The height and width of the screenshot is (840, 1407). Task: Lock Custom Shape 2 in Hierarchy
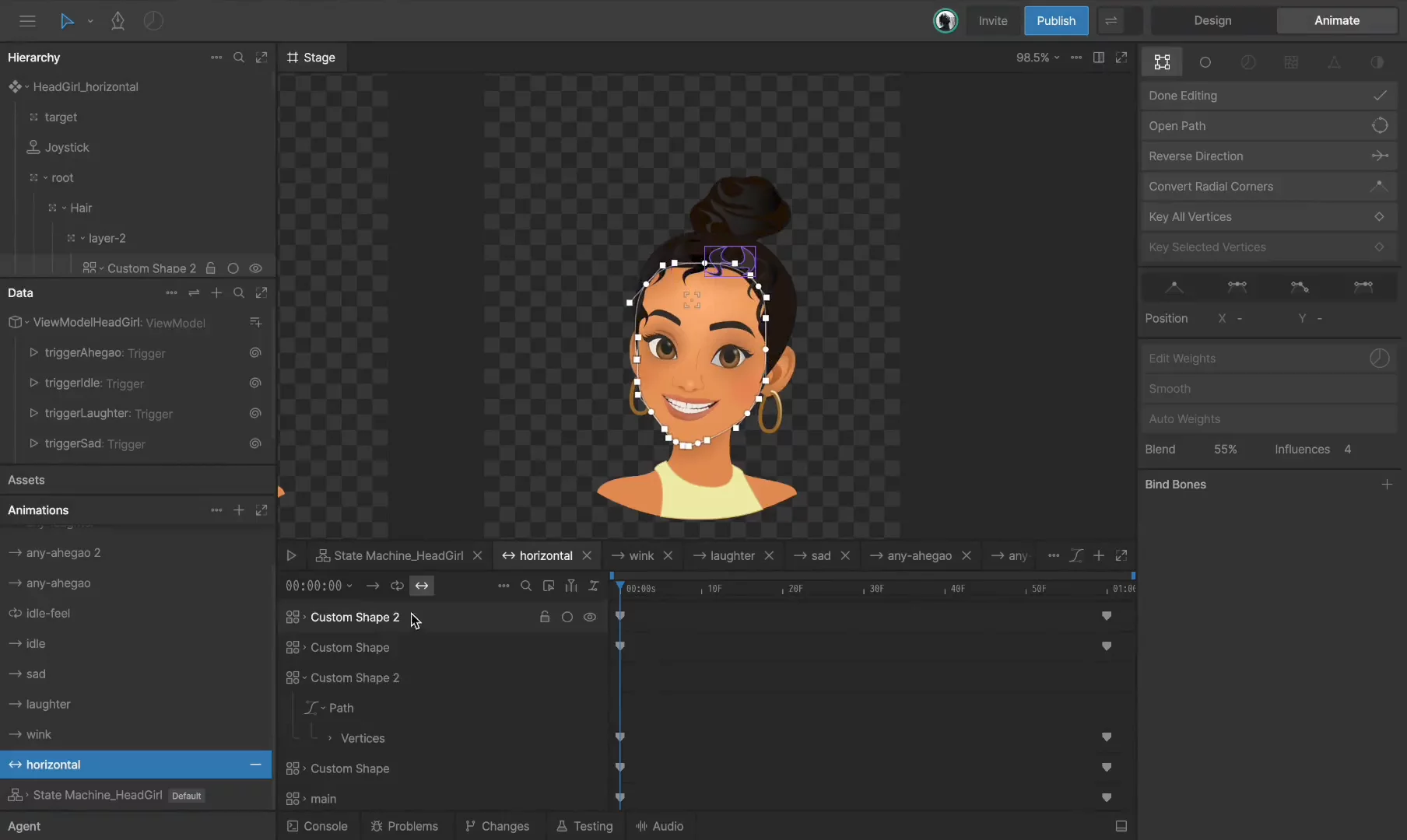(210, 268)
